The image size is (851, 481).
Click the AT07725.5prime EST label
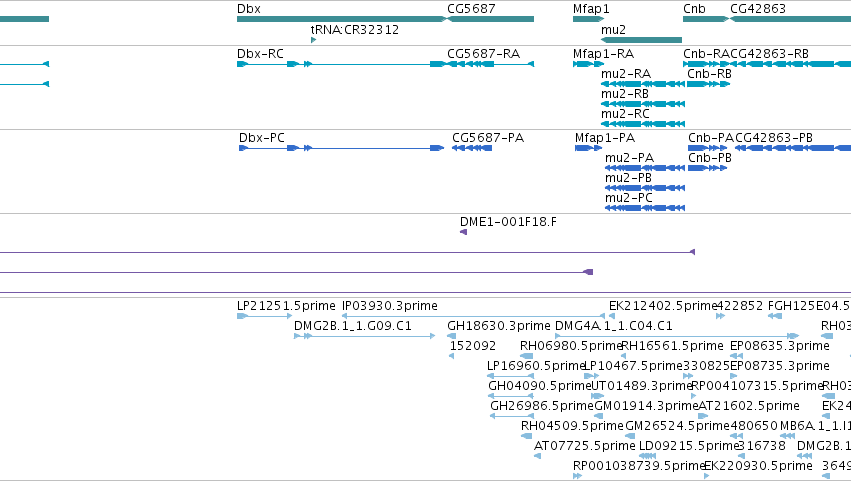point(585,447)
